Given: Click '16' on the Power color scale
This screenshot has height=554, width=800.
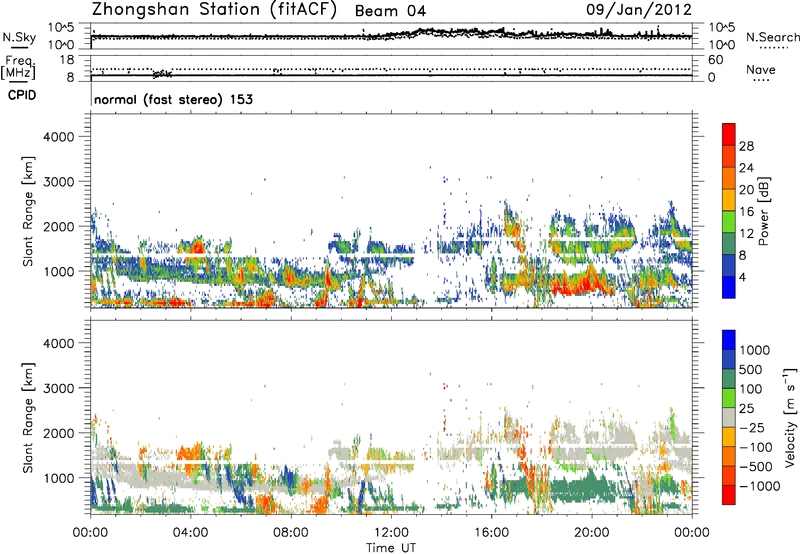Looking at the screenshot, I should pos(746,212).
